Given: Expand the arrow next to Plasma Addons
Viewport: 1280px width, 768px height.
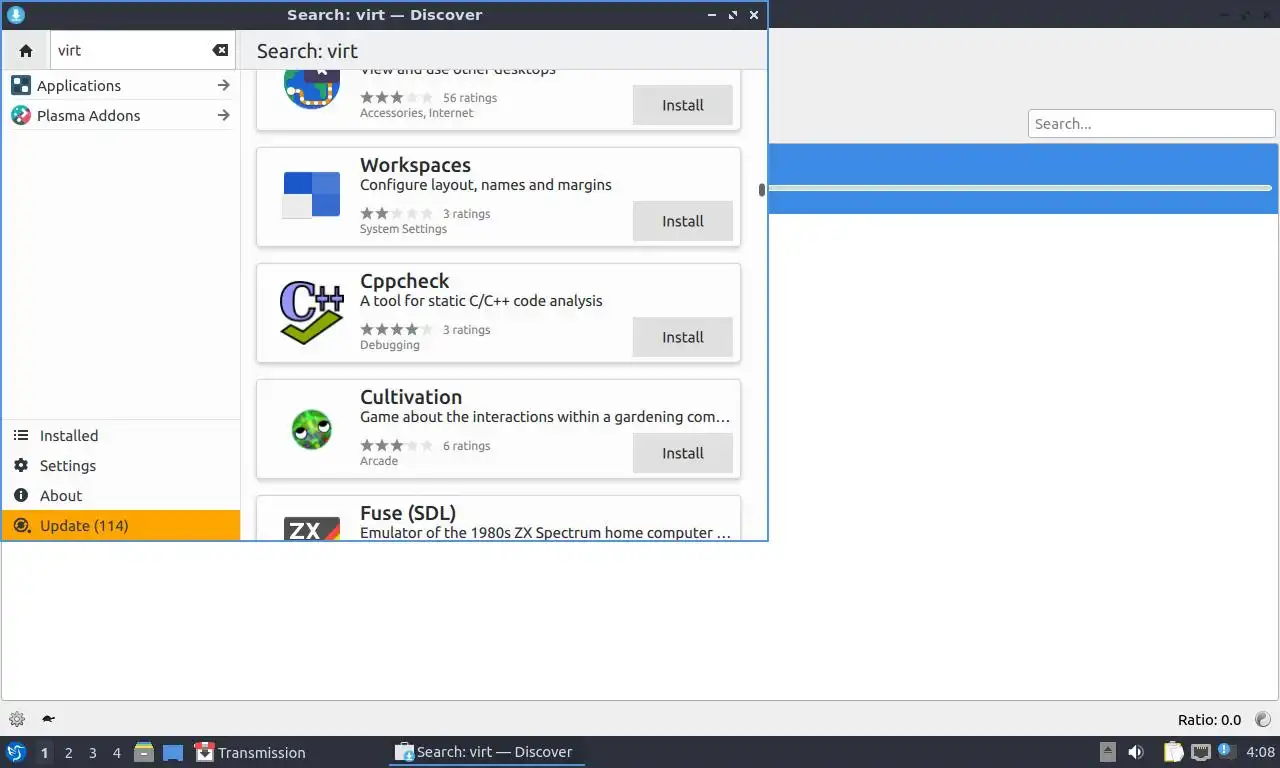Looking at the screenshot, I should [x=223, y=116].
